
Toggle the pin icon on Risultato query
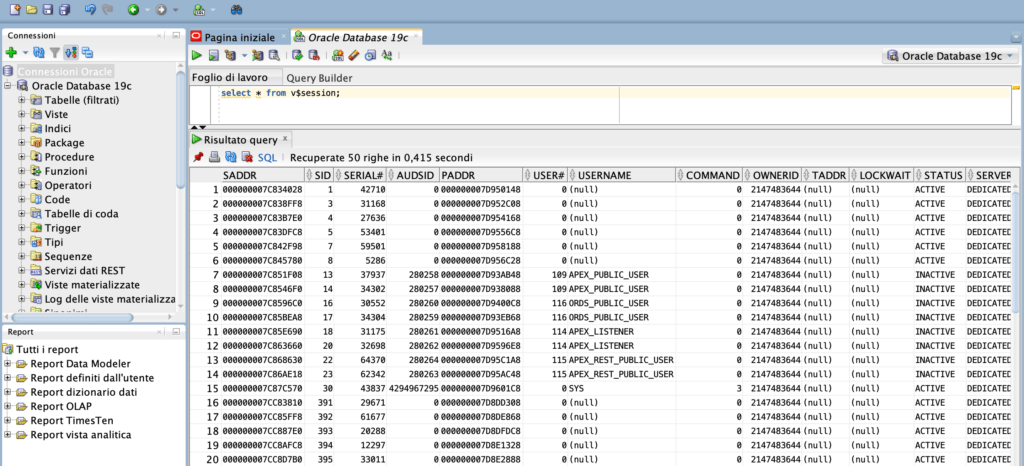click(198, 157)
